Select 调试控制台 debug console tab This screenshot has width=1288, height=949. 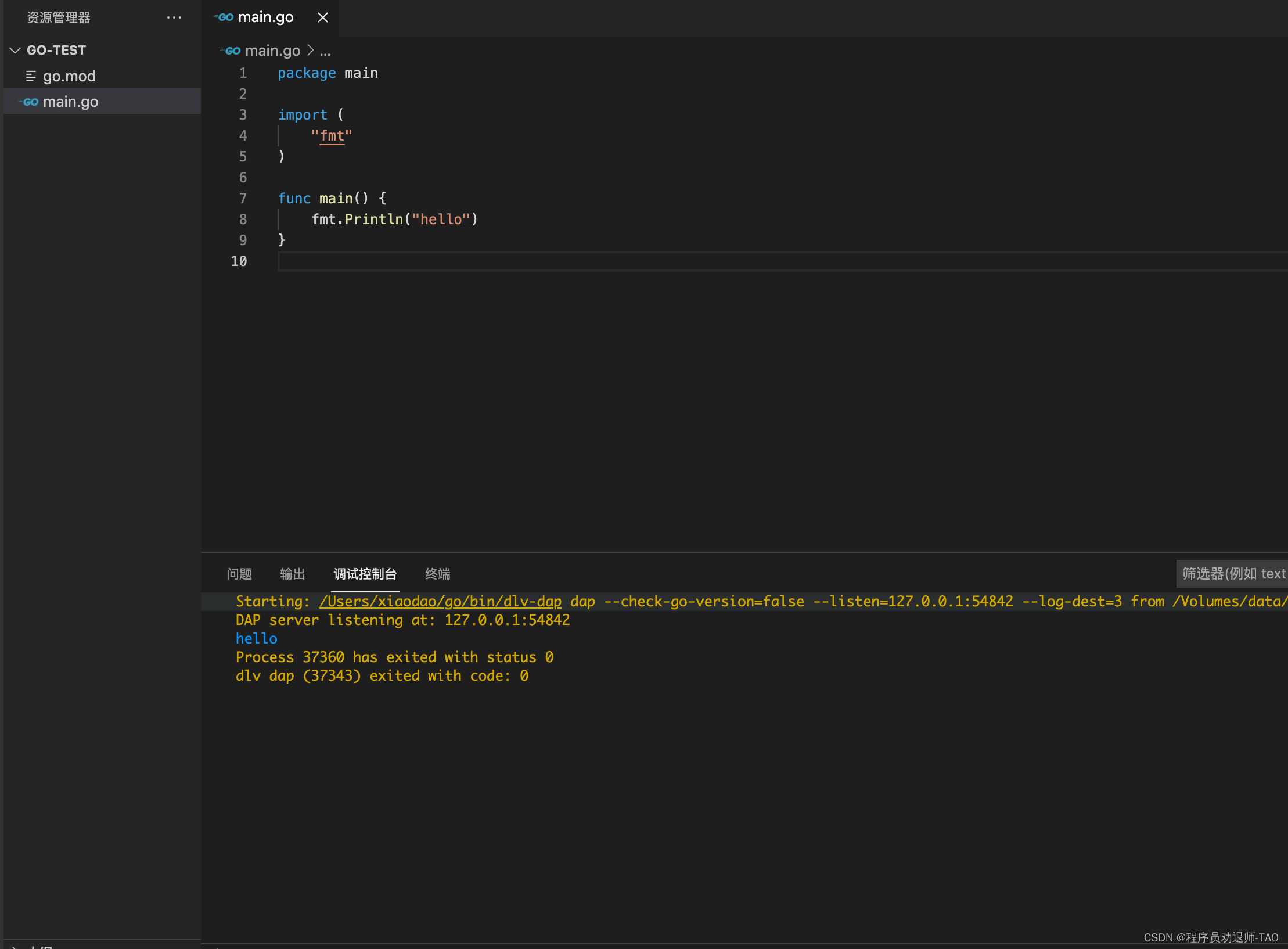[x=365, y=574]
